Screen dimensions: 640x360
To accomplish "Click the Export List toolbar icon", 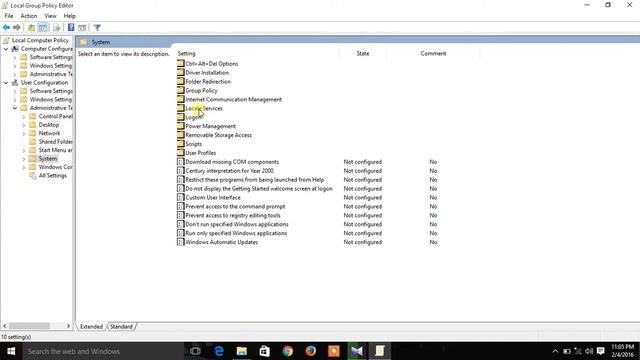I will click(57, 27).
